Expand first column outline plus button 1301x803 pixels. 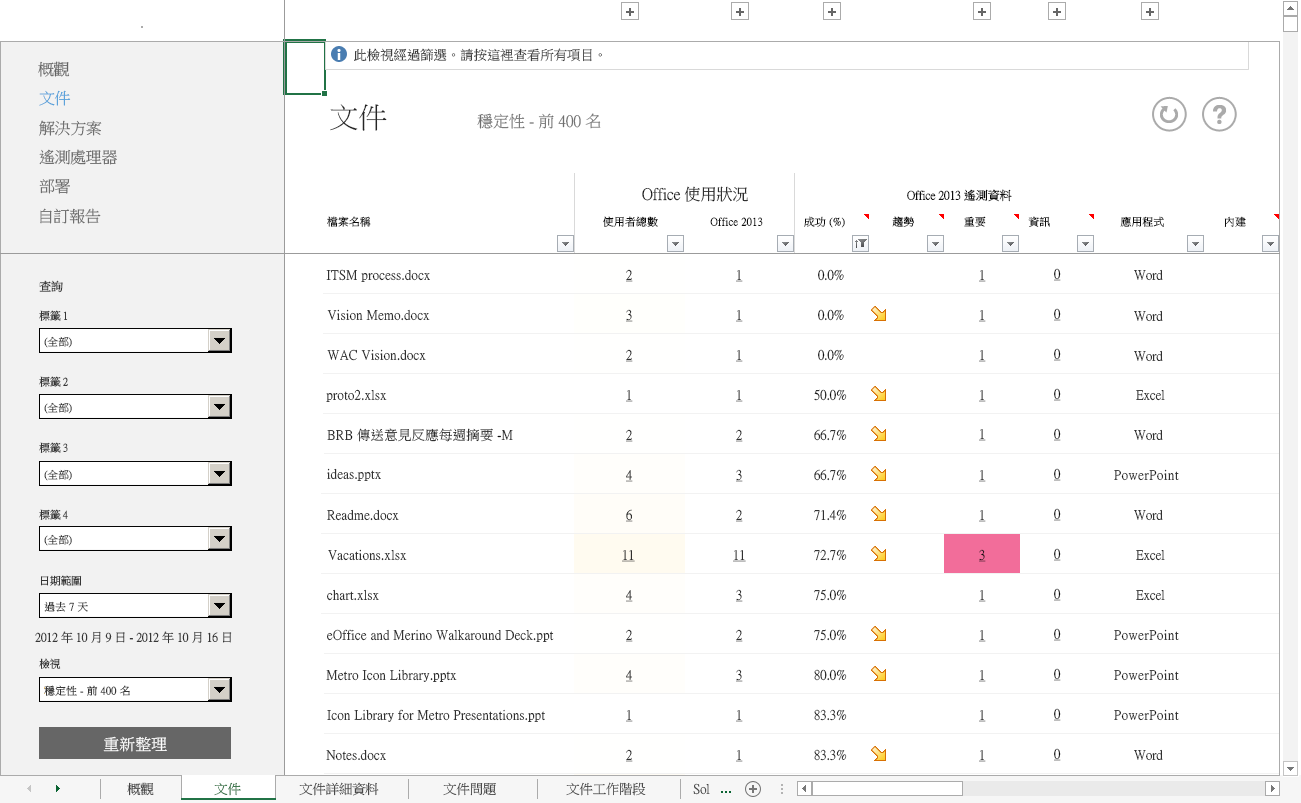(x=630, y=12)
